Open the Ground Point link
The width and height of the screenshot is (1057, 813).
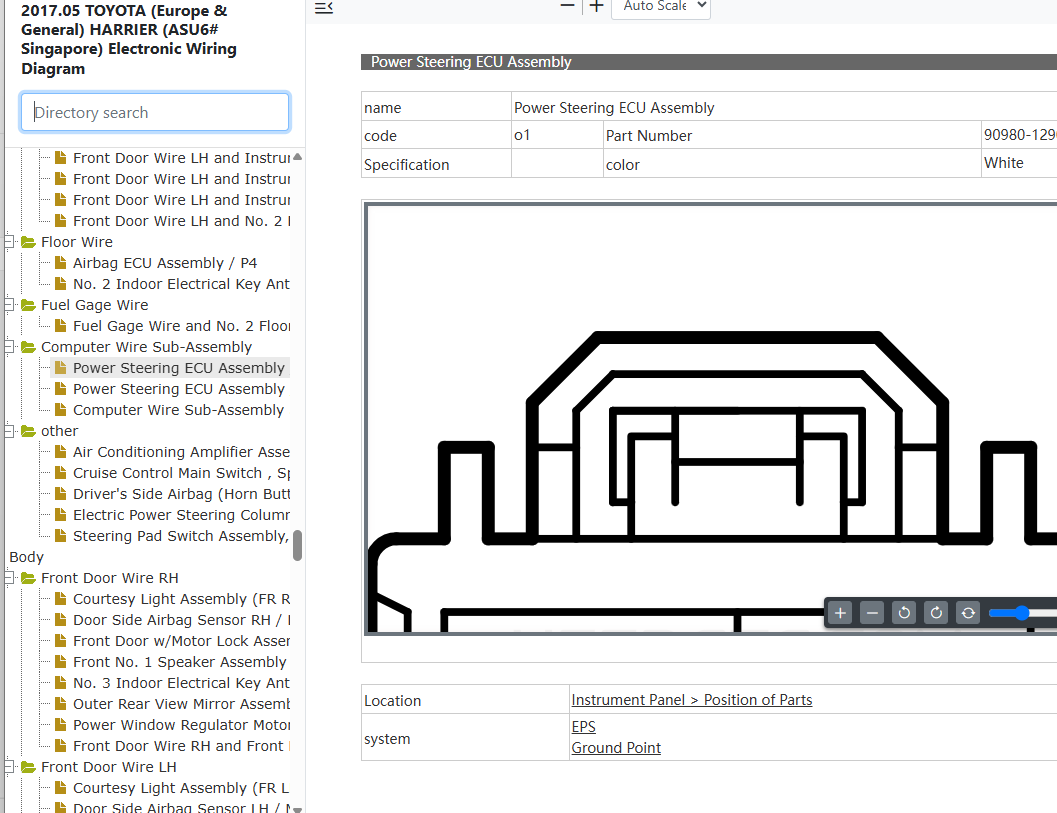(616, 748)
